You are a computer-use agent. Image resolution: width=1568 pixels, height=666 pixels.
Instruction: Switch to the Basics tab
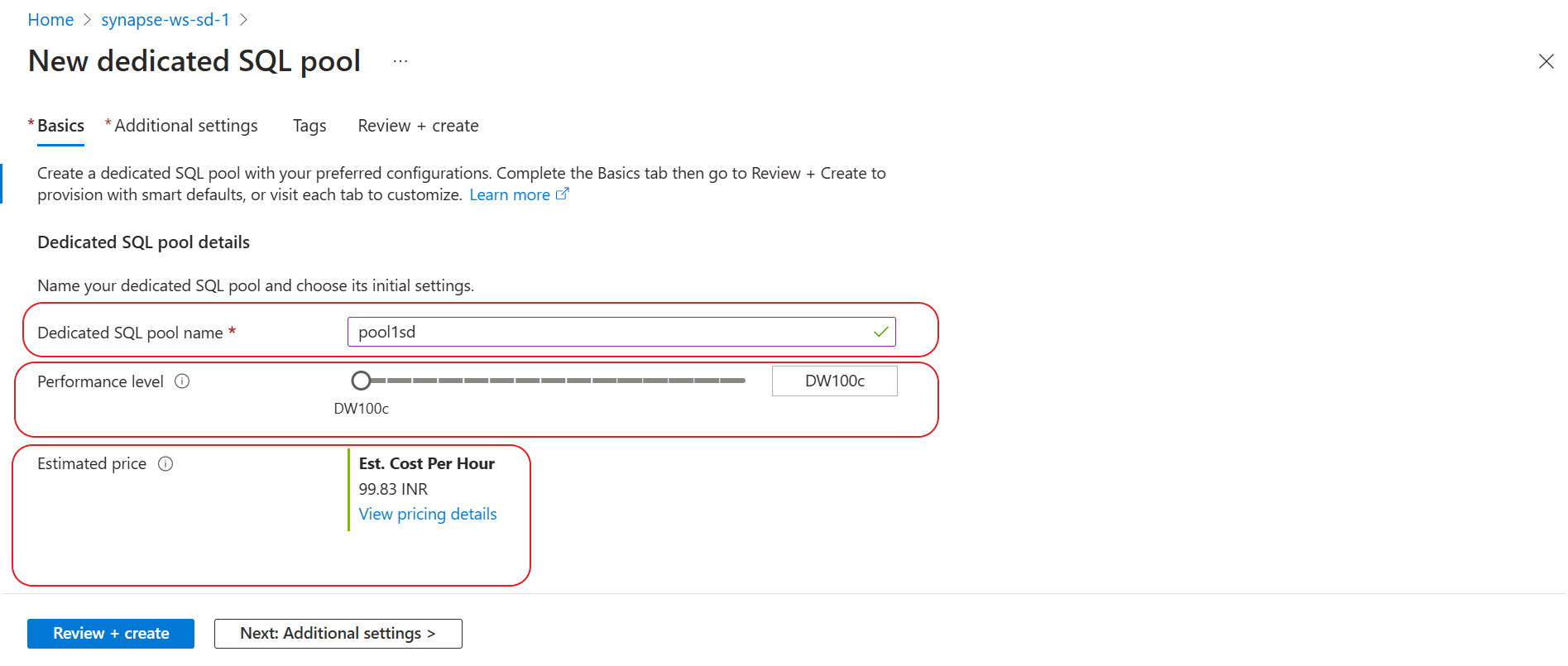click(60, 126)
